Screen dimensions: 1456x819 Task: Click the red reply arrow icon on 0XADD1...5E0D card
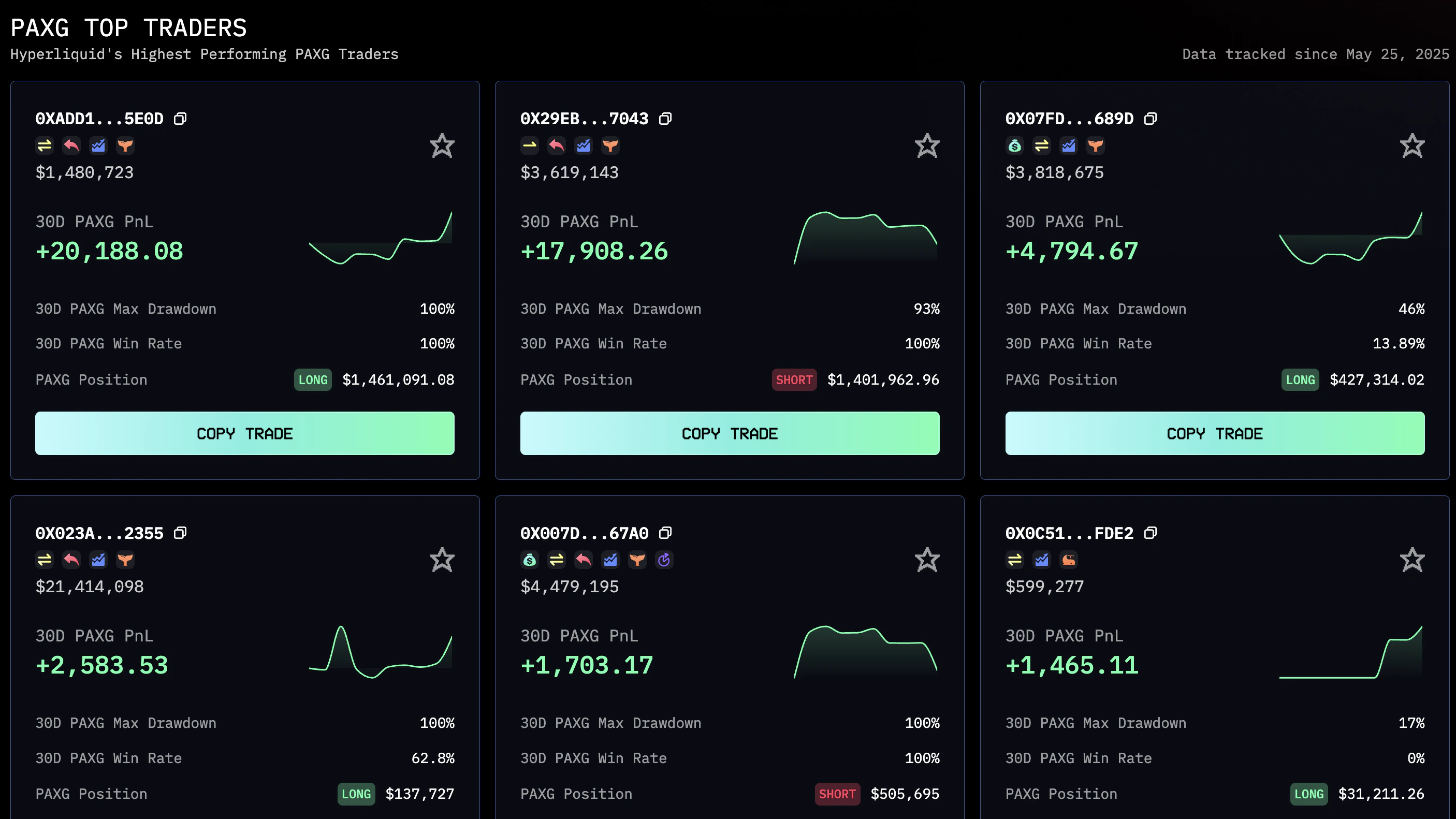point(71,145)
